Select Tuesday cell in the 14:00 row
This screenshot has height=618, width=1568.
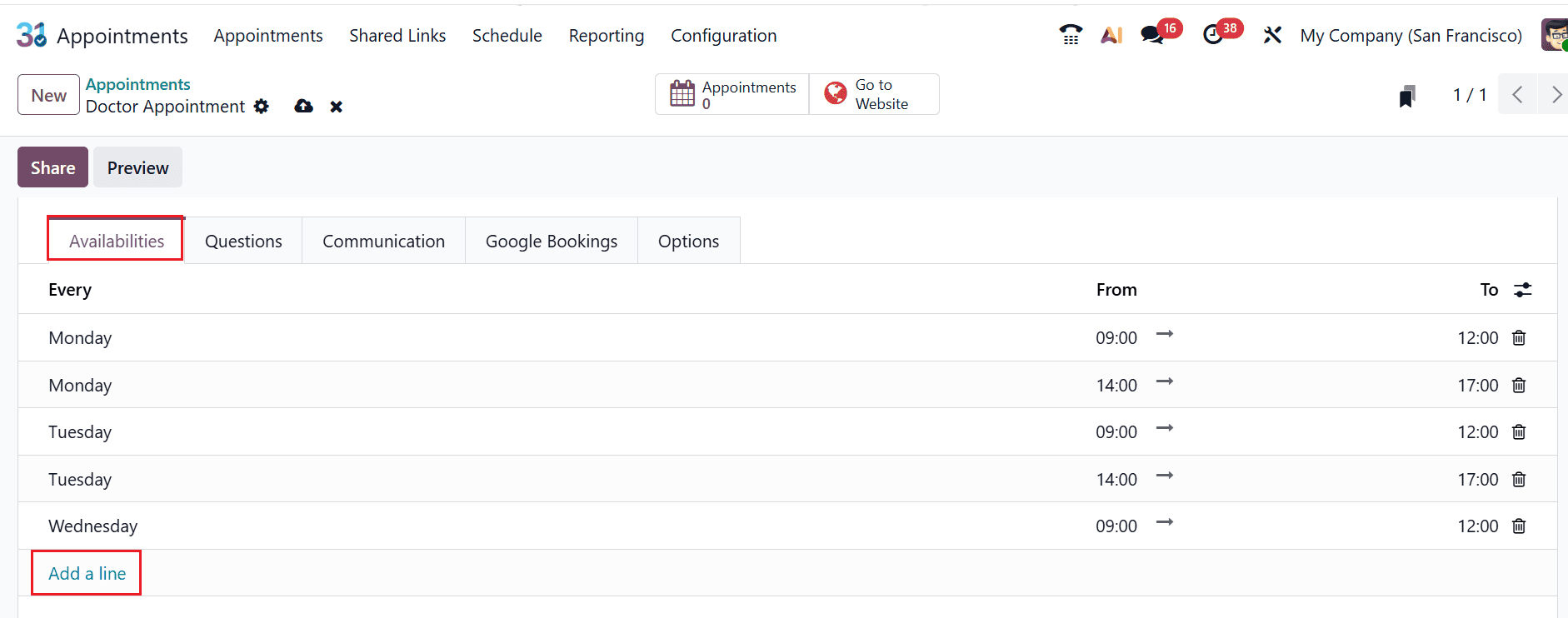pos(80,479)
